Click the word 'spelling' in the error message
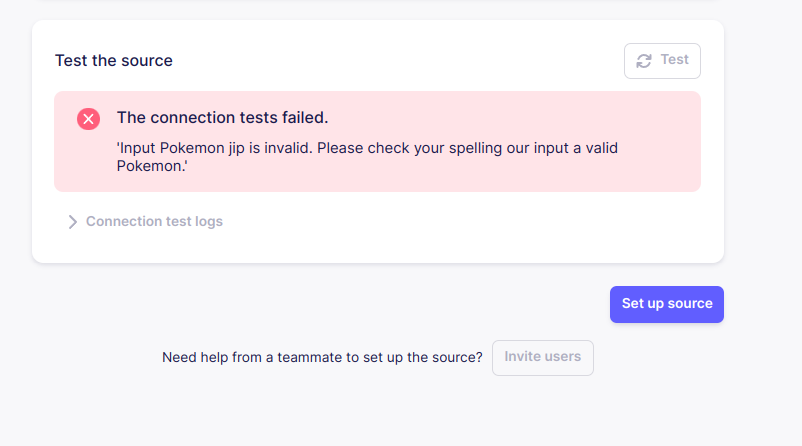The width and height of the screenshot is (802, 446). 475,148
